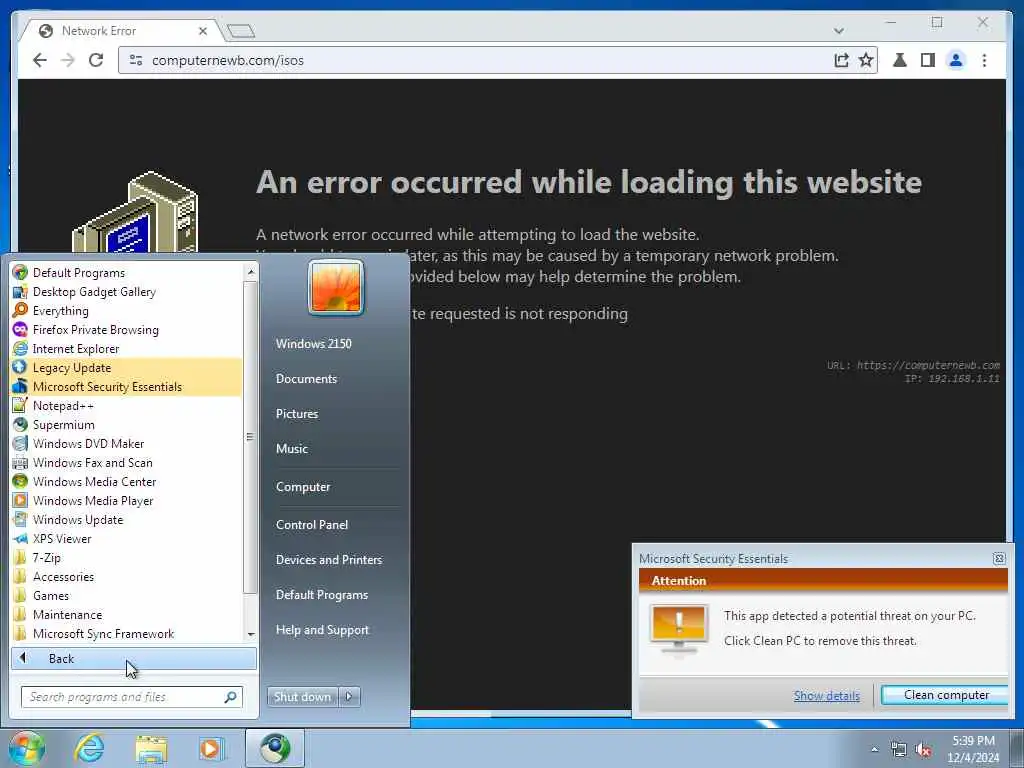Launch Windows Media Player from programs list
Image resolution: width=1024 pixels, height=768 pixels.
tap(126, 500)
